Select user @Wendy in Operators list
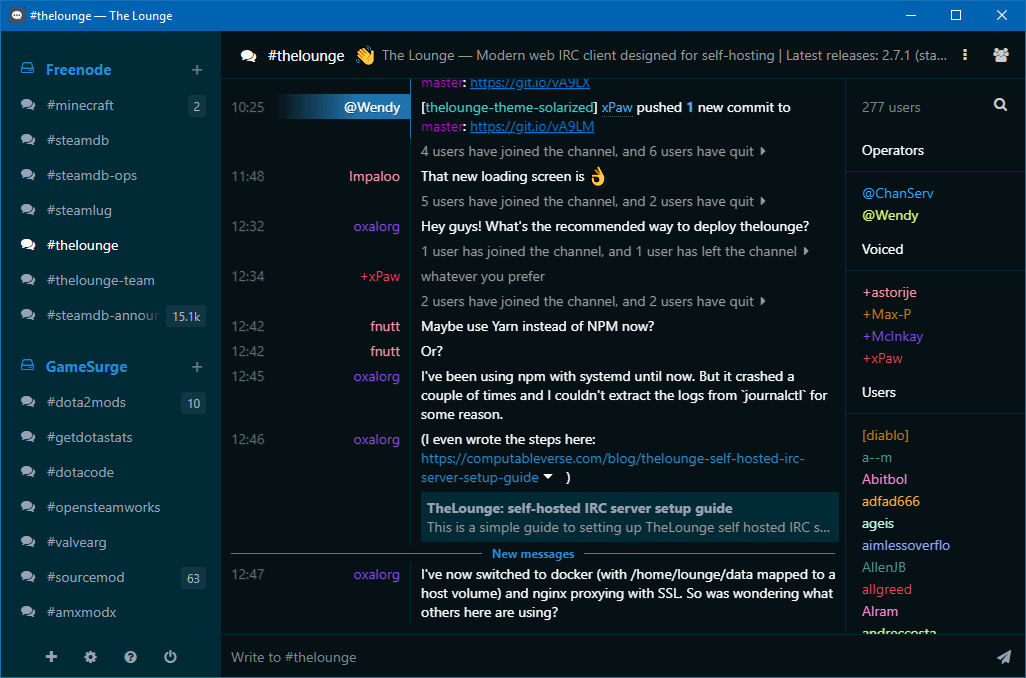This screenshot has height=678, width=1026. click(890, 215)
